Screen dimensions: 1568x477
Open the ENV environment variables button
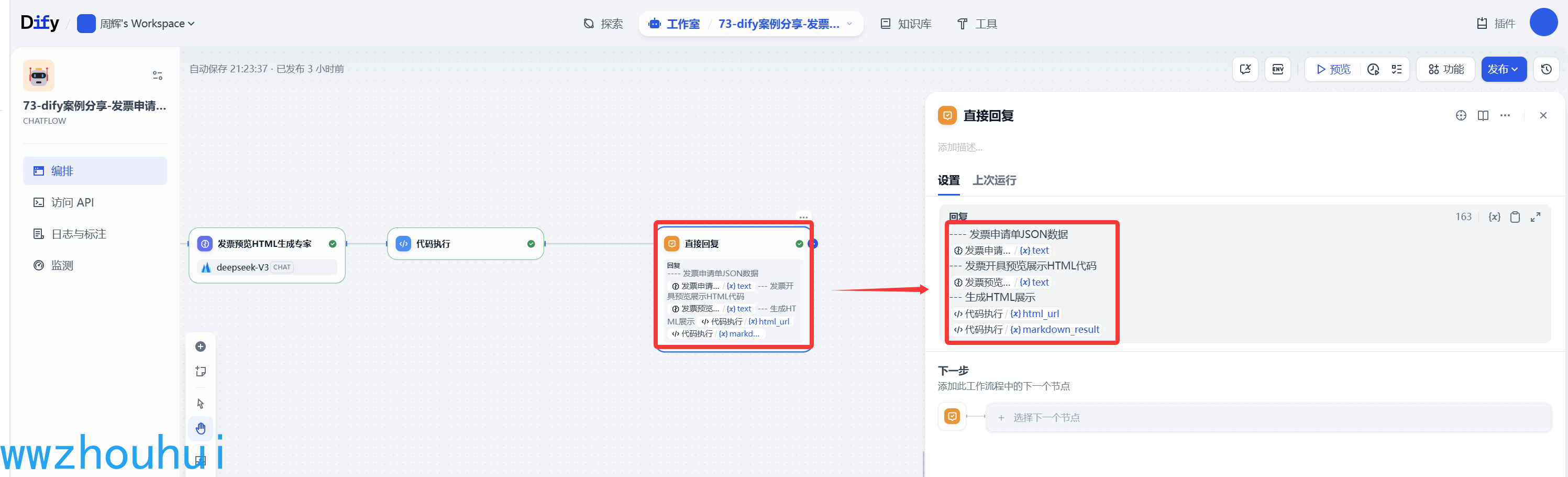point(1278,69)
